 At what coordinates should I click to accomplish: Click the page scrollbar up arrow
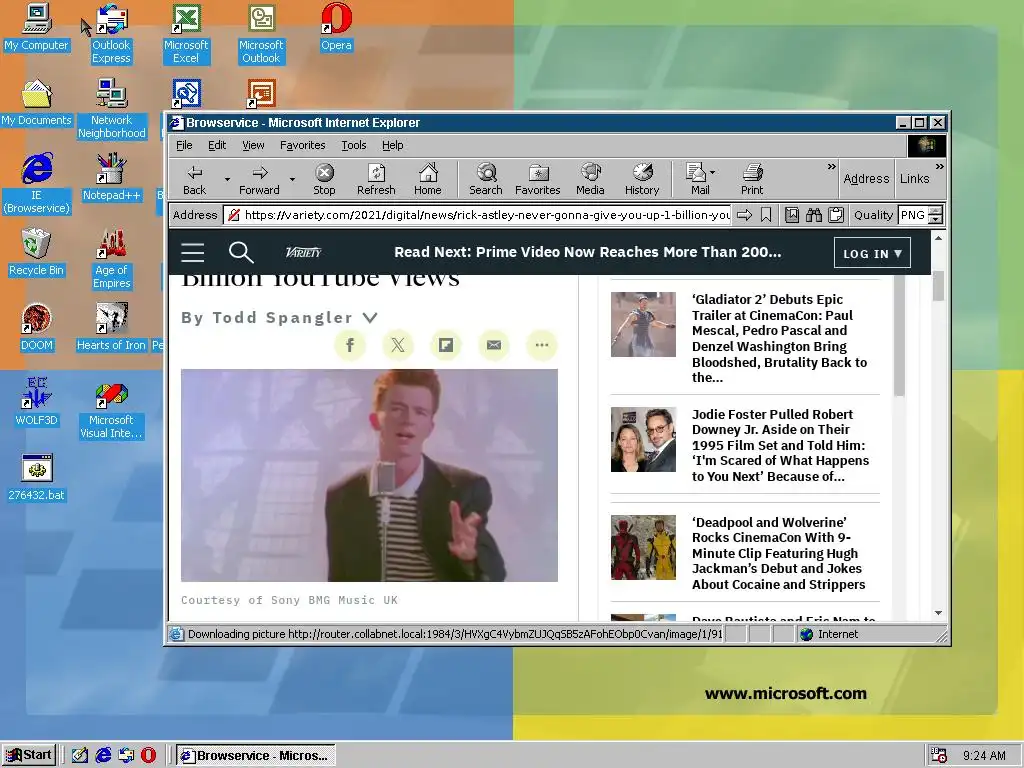(938, 238)
